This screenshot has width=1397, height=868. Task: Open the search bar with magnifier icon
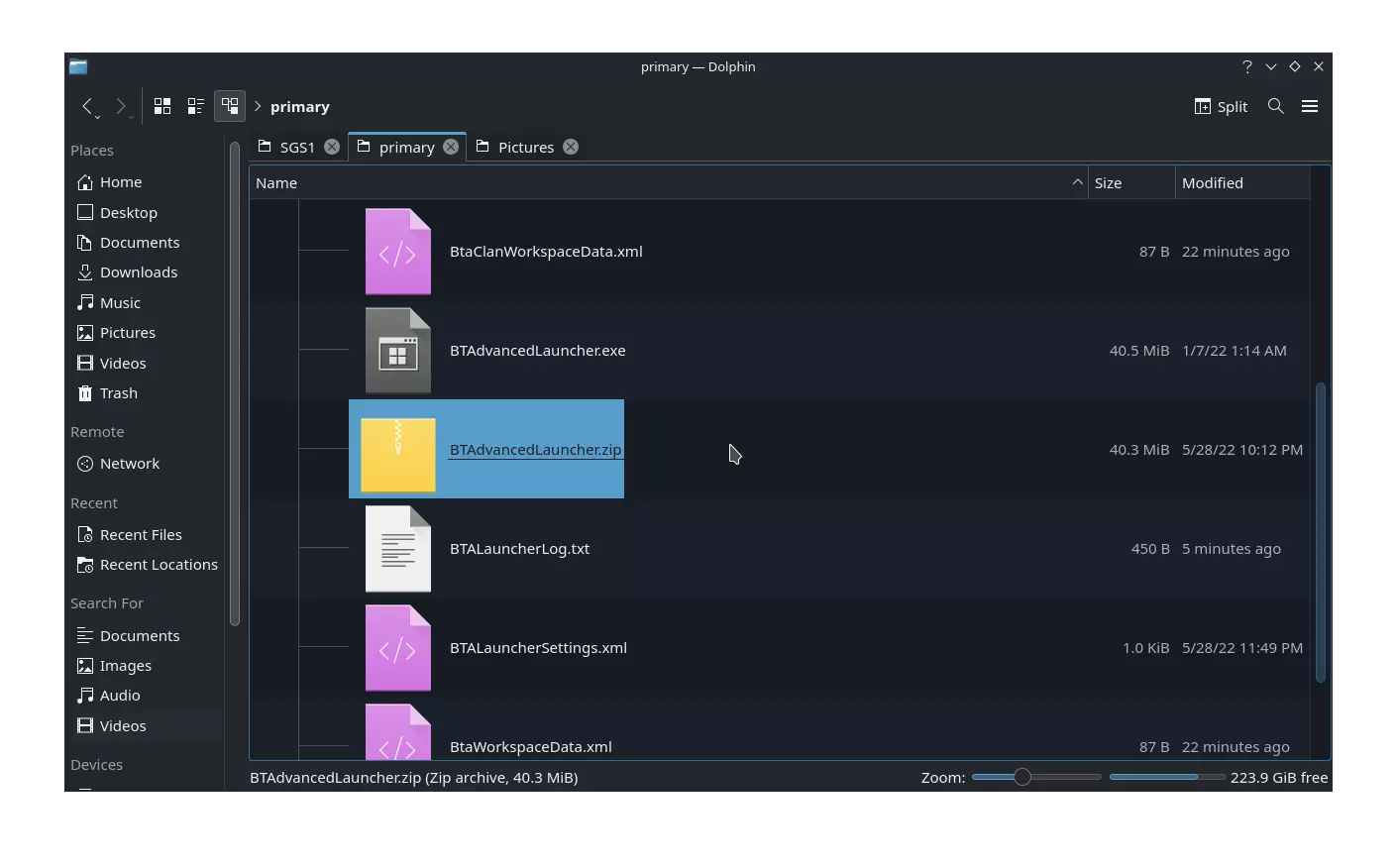tap(1276, 106)
